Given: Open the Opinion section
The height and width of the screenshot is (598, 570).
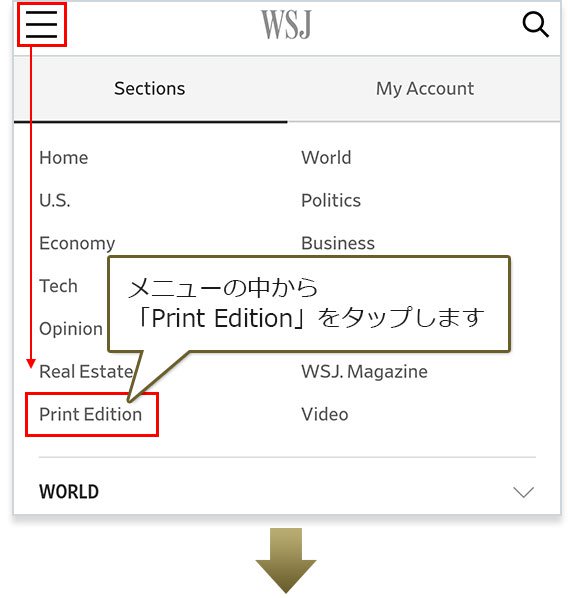Looking at the screenshot, I should pyautogui.click(x=71, y=329).
